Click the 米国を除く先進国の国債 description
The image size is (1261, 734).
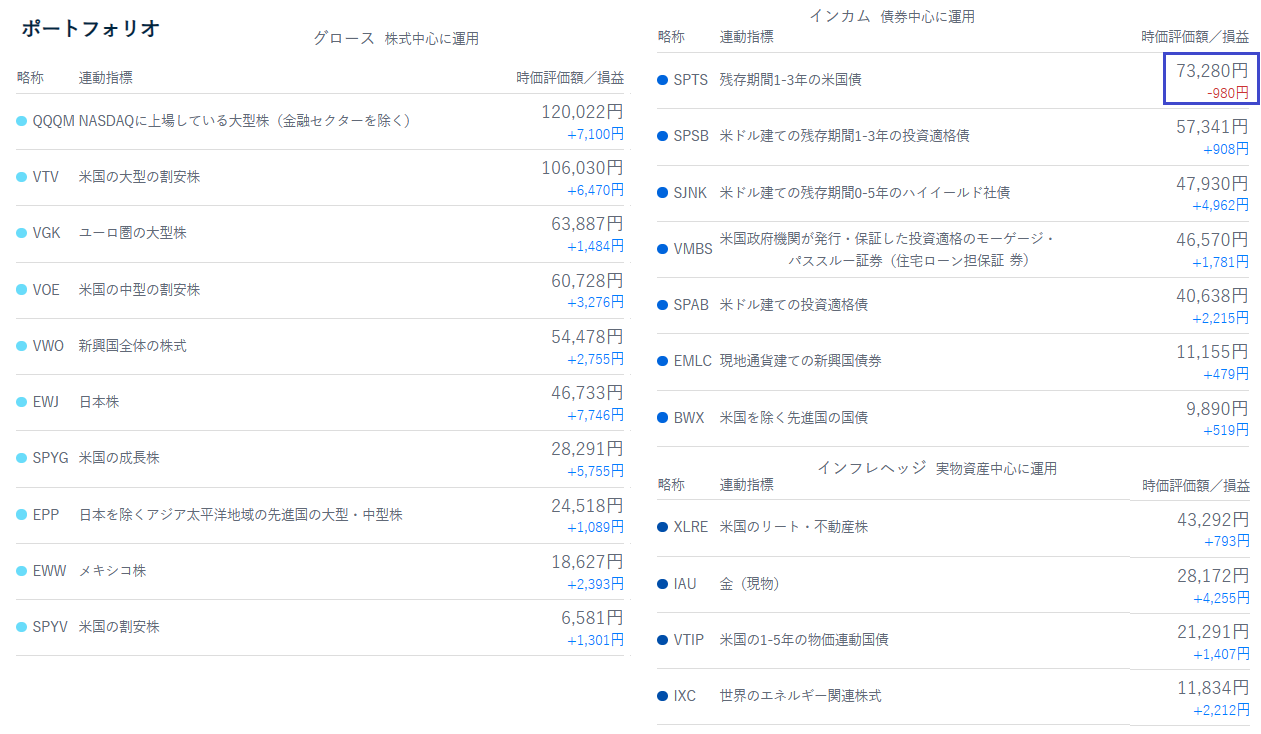pos(793,417)
